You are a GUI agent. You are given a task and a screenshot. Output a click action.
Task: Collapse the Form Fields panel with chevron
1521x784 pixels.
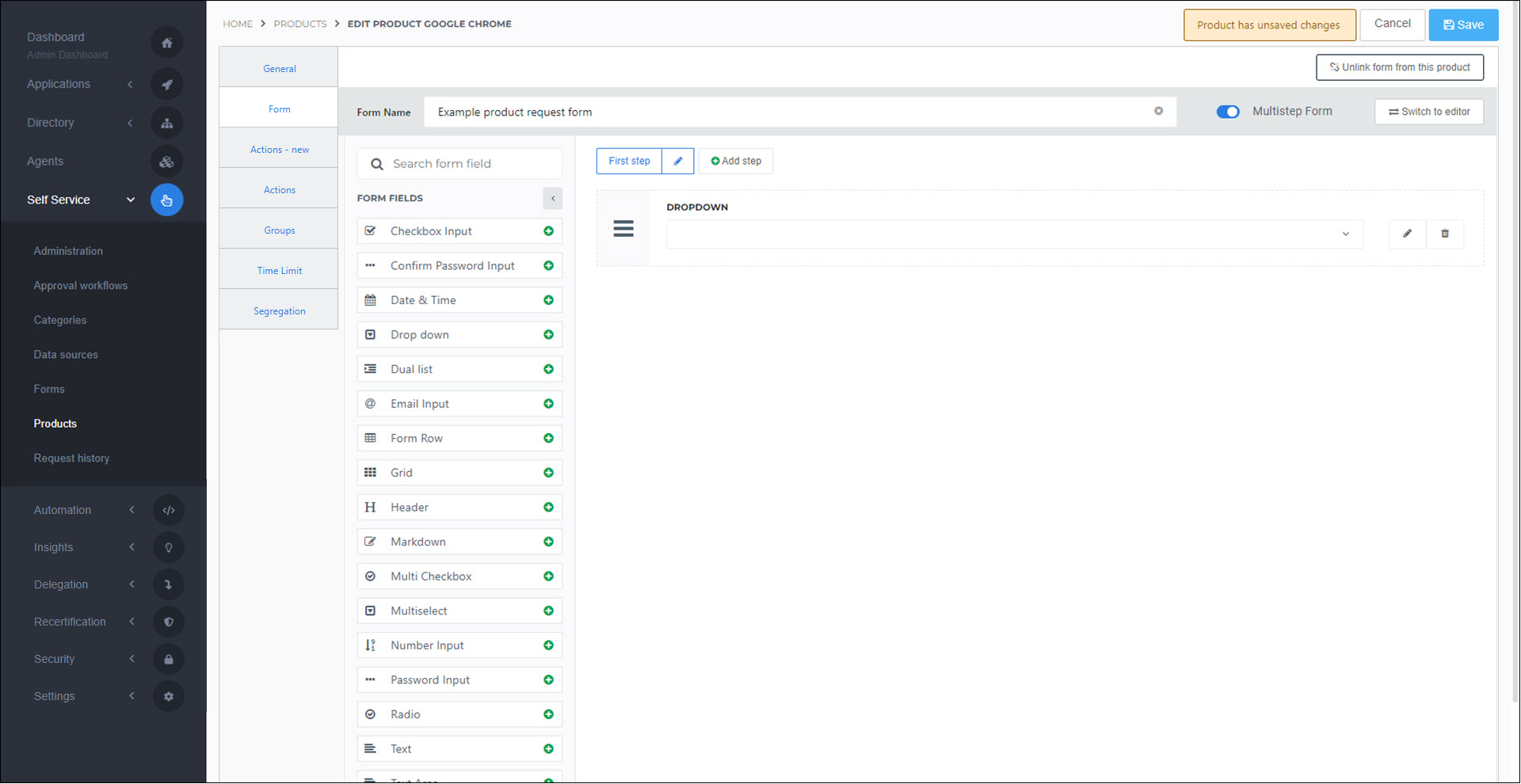click(x=552, y=198)
